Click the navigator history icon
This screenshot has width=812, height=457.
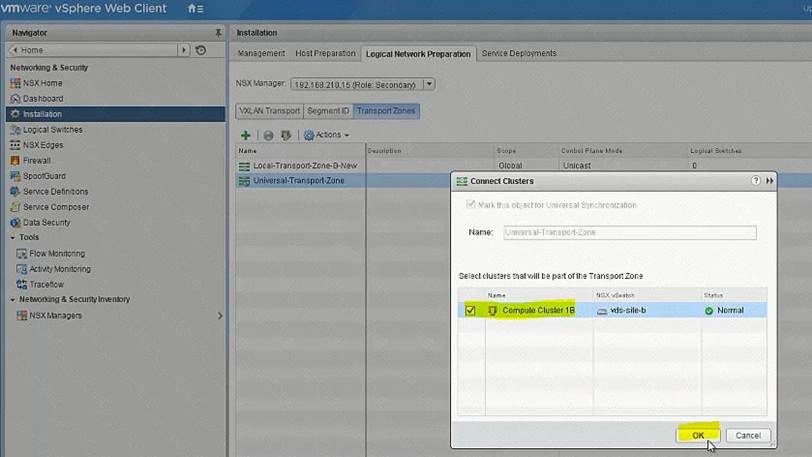pyautogui.click(x=201, y=50)
